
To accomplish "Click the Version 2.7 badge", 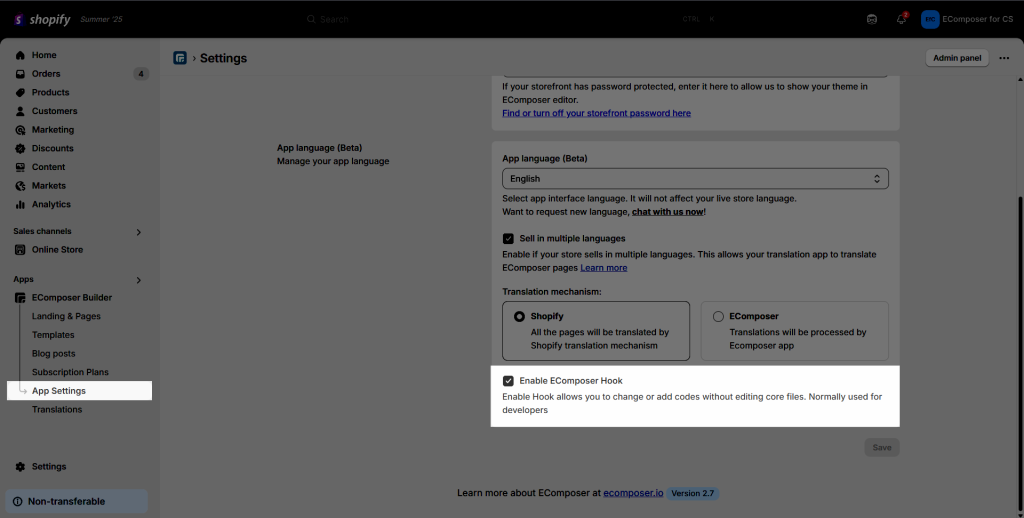I will (692, 493).
